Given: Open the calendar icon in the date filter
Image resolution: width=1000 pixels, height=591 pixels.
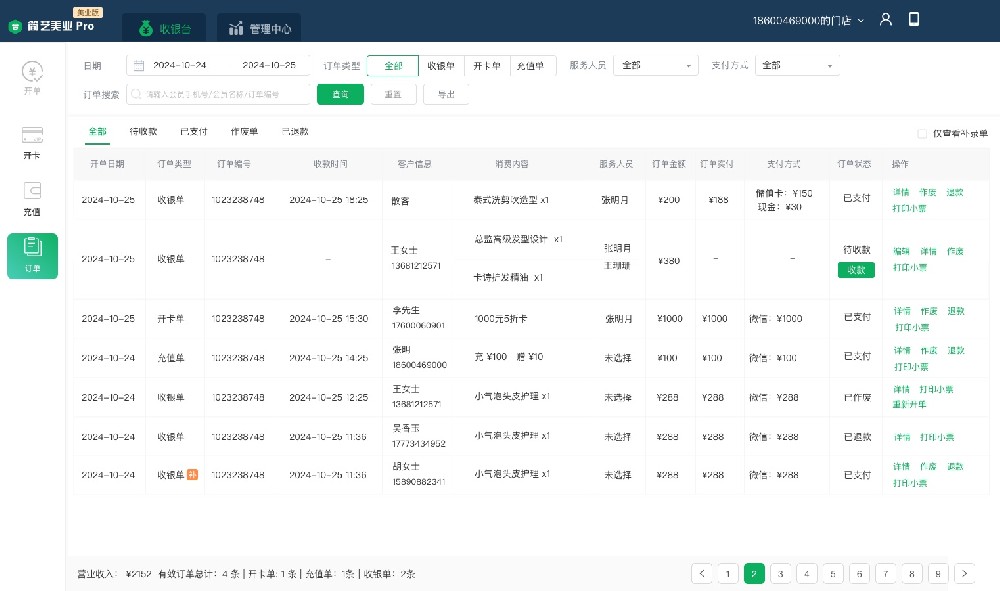Looking at the screenshot, I should 137,64.
